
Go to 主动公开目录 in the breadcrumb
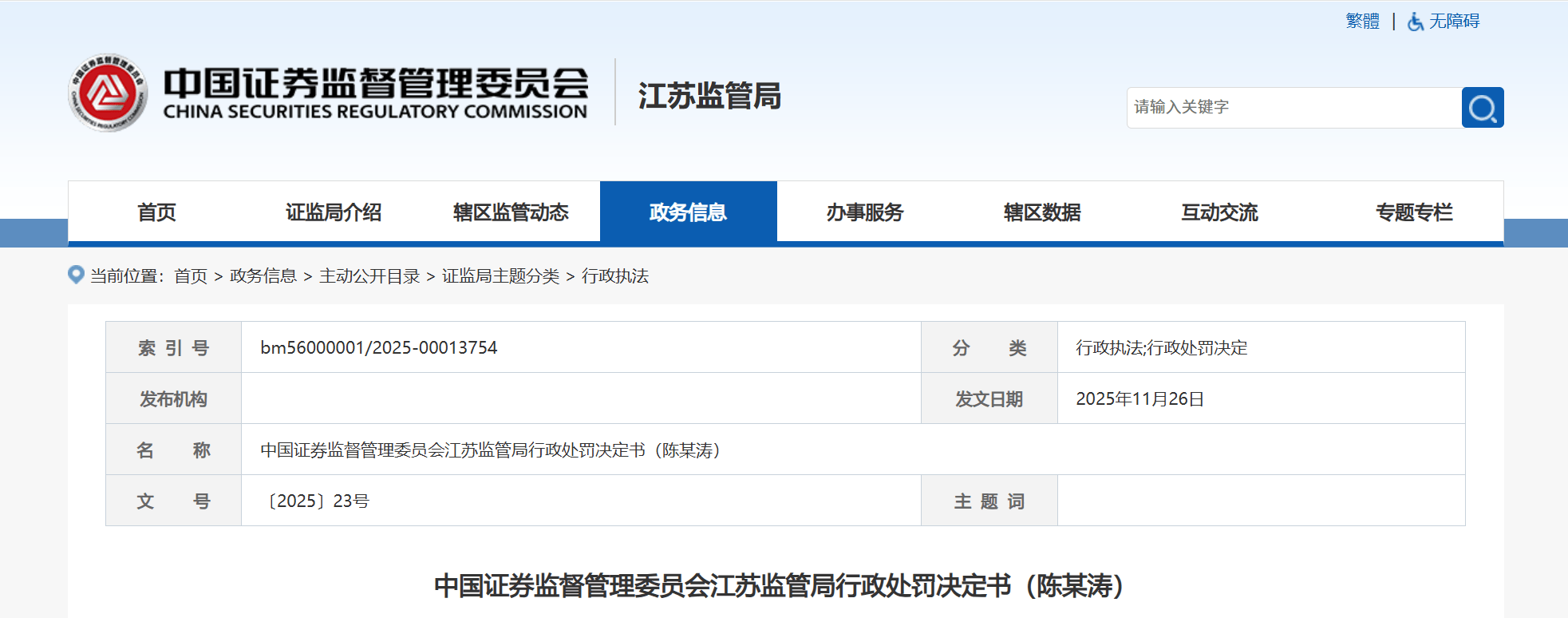tap(369, 276)
